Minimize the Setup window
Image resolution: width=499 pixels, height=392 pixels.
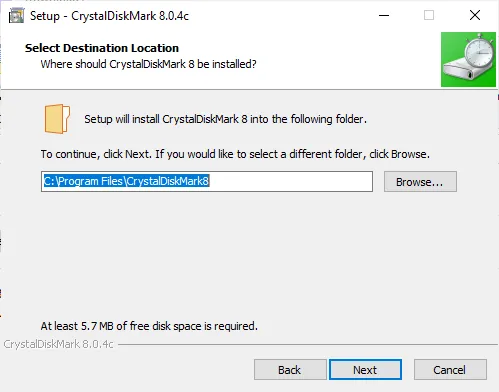384,15
